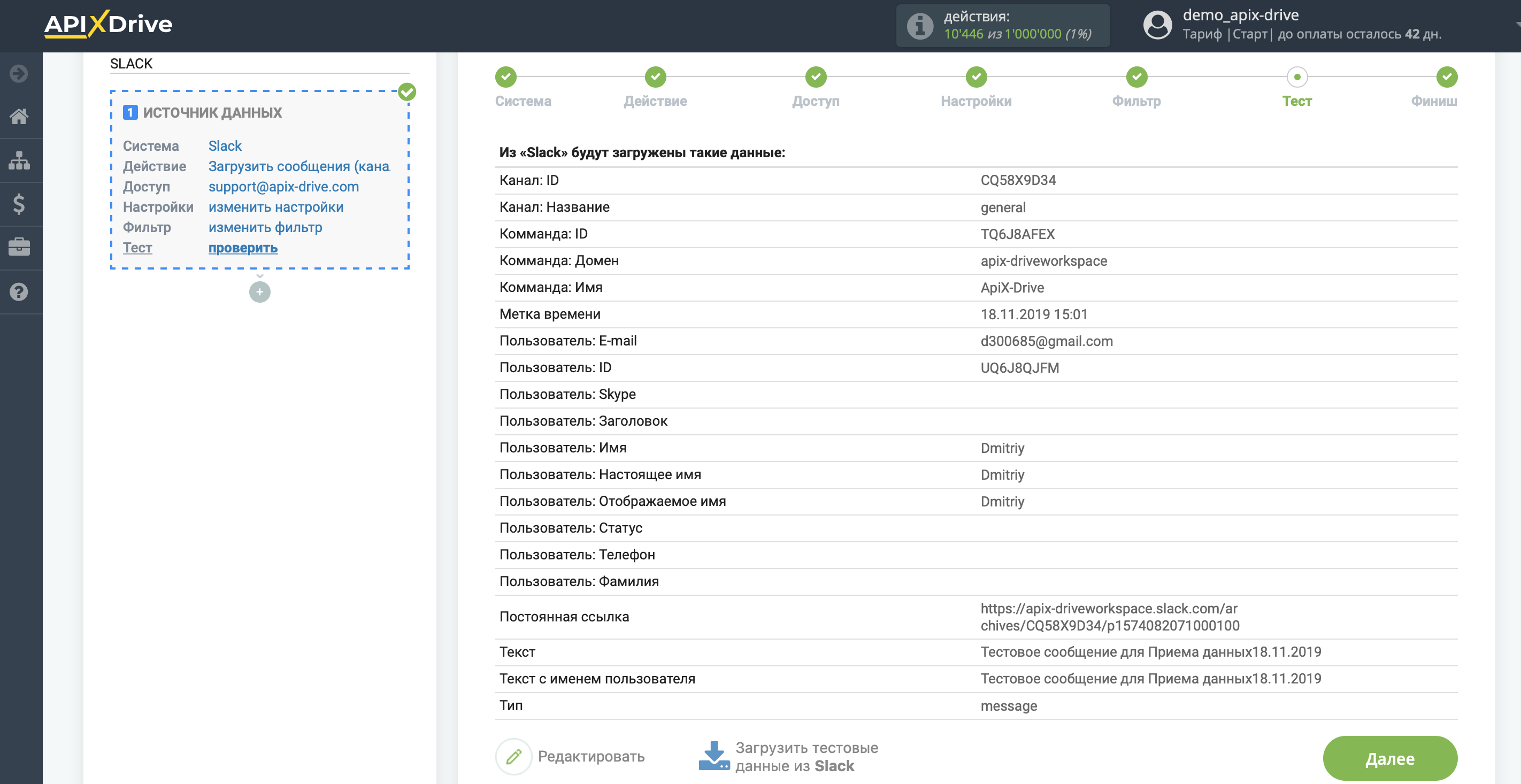The width and height of the screenshot is (1521, 784).
Task: Select user ID value UQ6J8QJFM
Action: (1020, 368)
